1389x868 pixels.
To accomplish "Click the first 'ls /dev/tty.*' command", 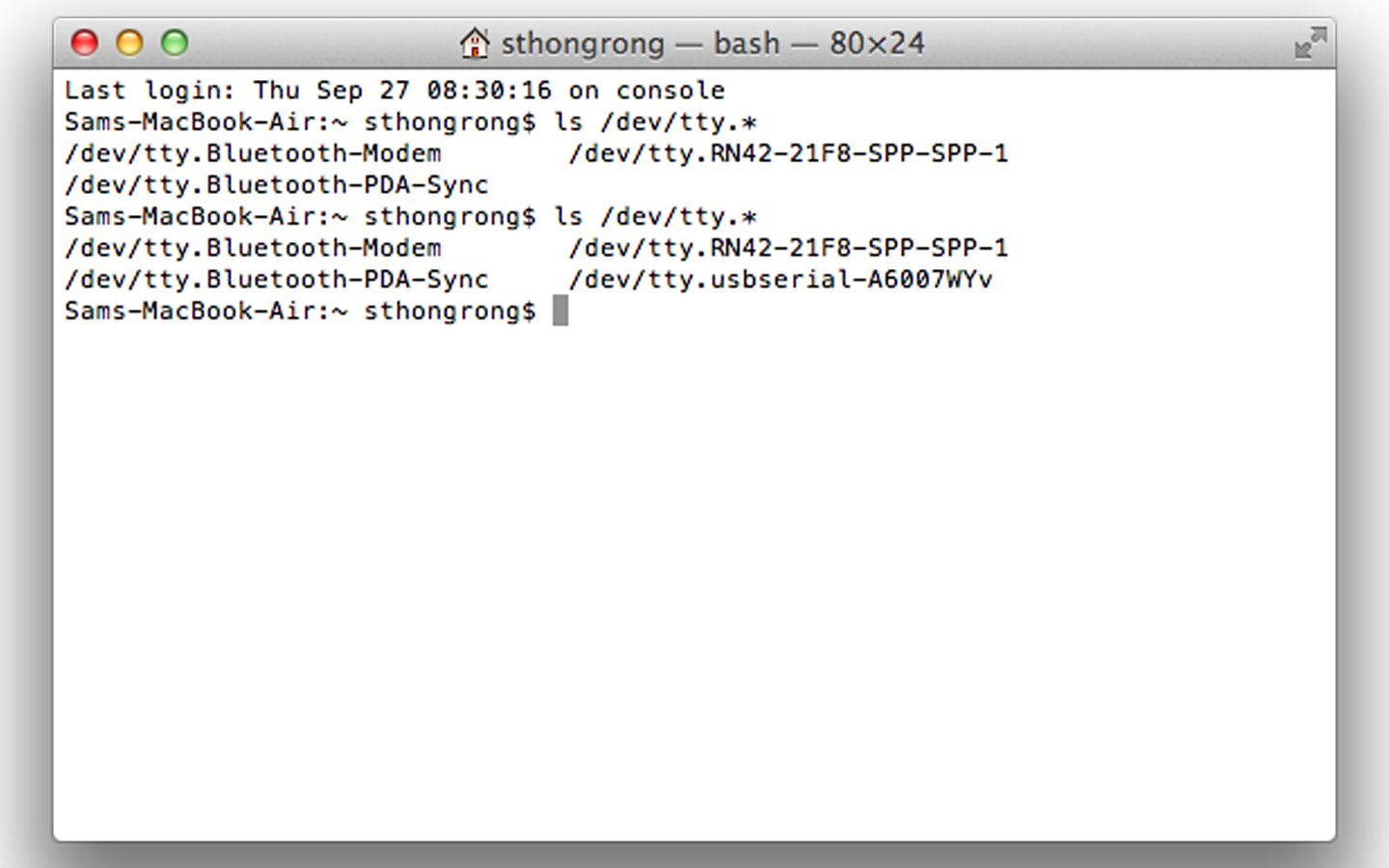I will (656, 122).
